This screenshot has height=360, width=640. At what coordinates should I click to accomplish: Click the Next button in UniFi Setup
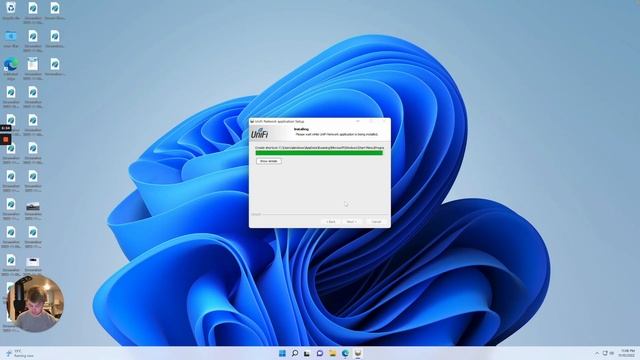[351, 222]
